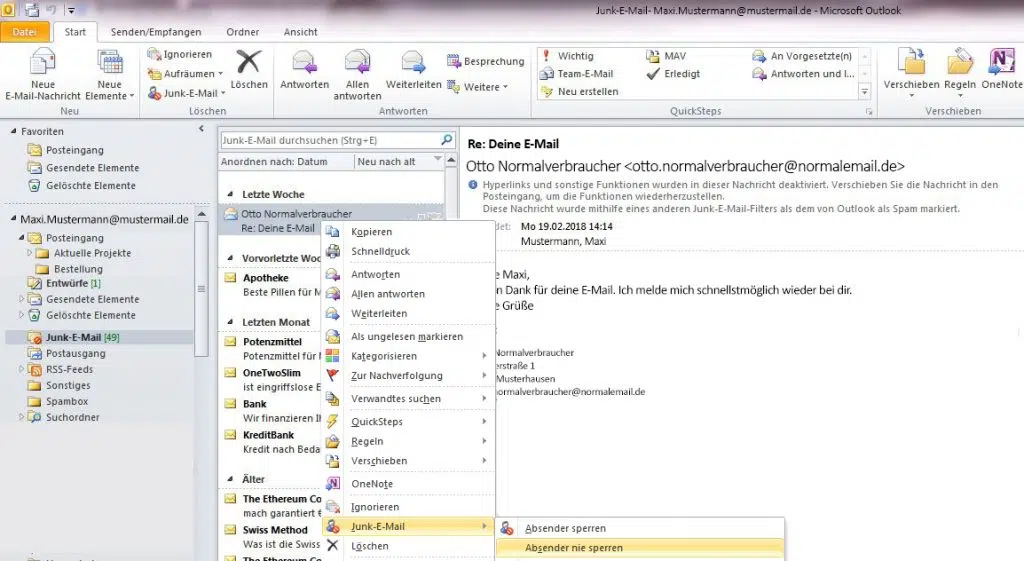The width and height of the screenshot is (1024, 561).
Task: Select An Vorgesetzte(n) quick step
Action: pos(803,56)
